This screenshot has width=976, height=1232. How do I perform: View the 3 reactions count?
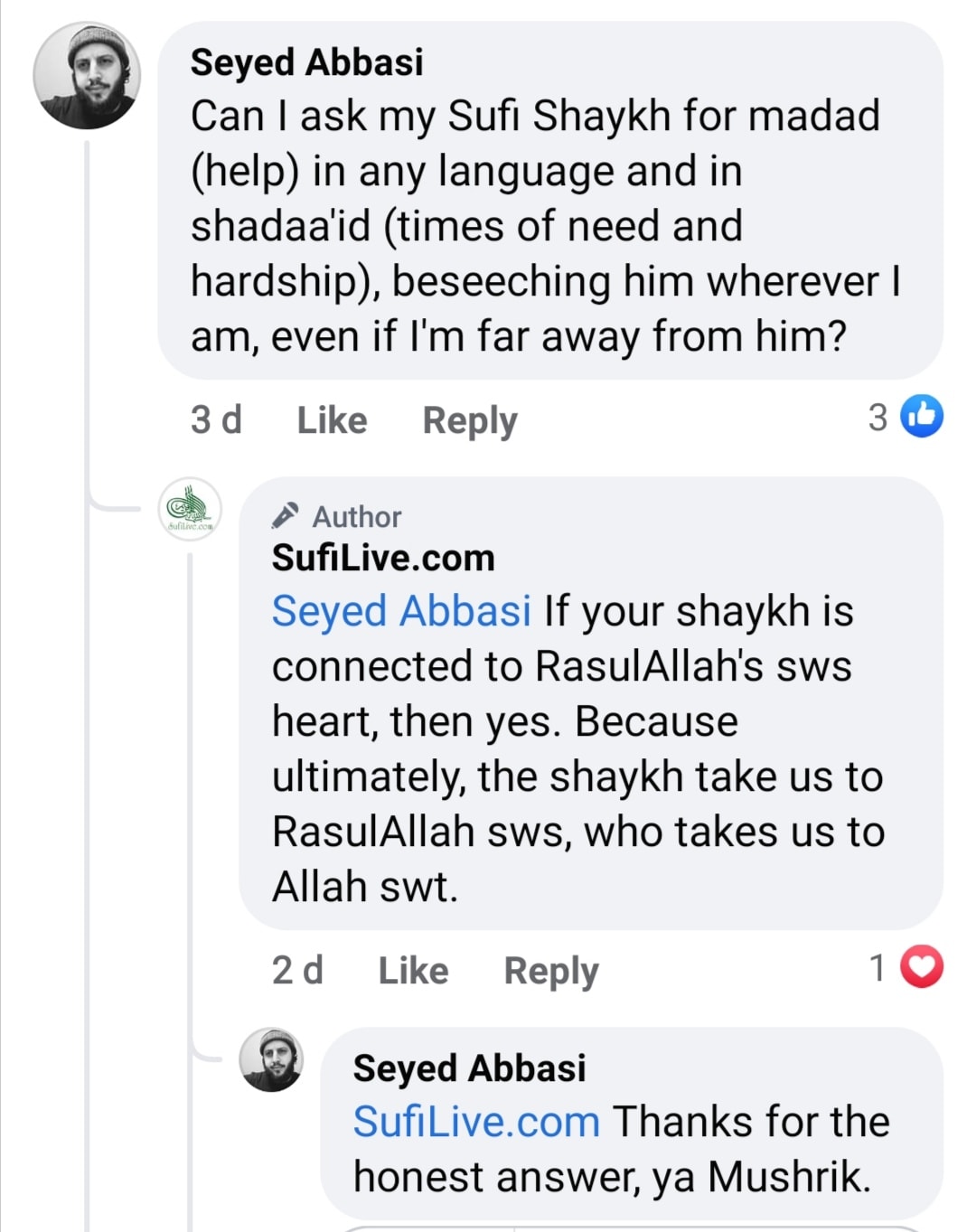click(x=877, y=418)
